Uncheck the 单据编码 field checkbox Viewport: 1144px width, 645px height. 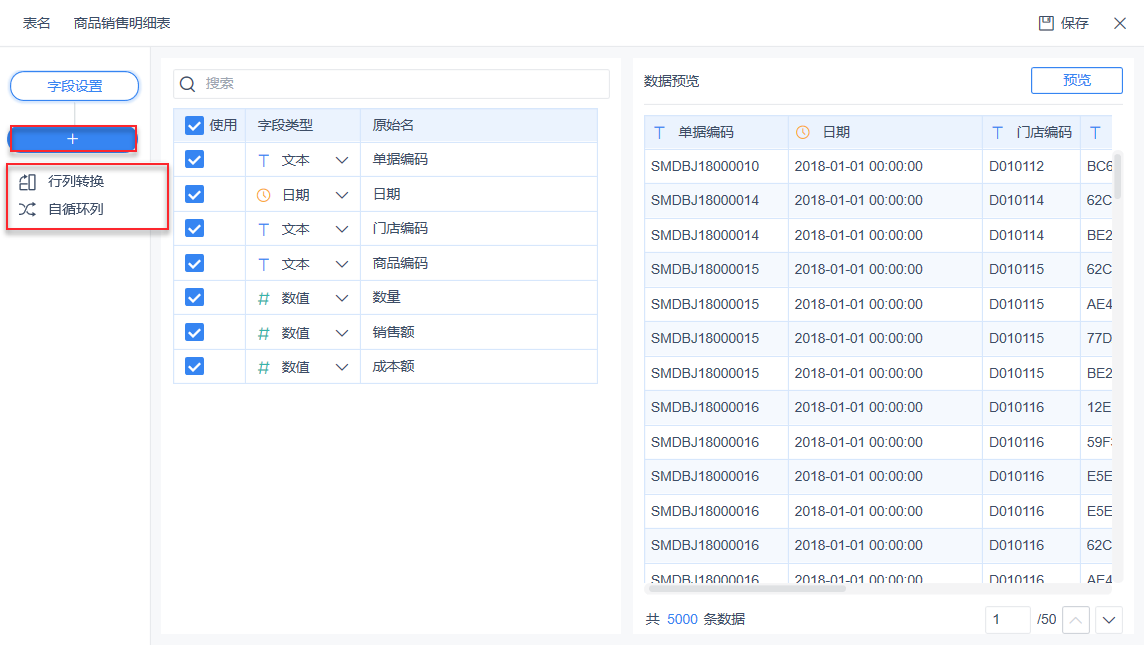[194, 160]
